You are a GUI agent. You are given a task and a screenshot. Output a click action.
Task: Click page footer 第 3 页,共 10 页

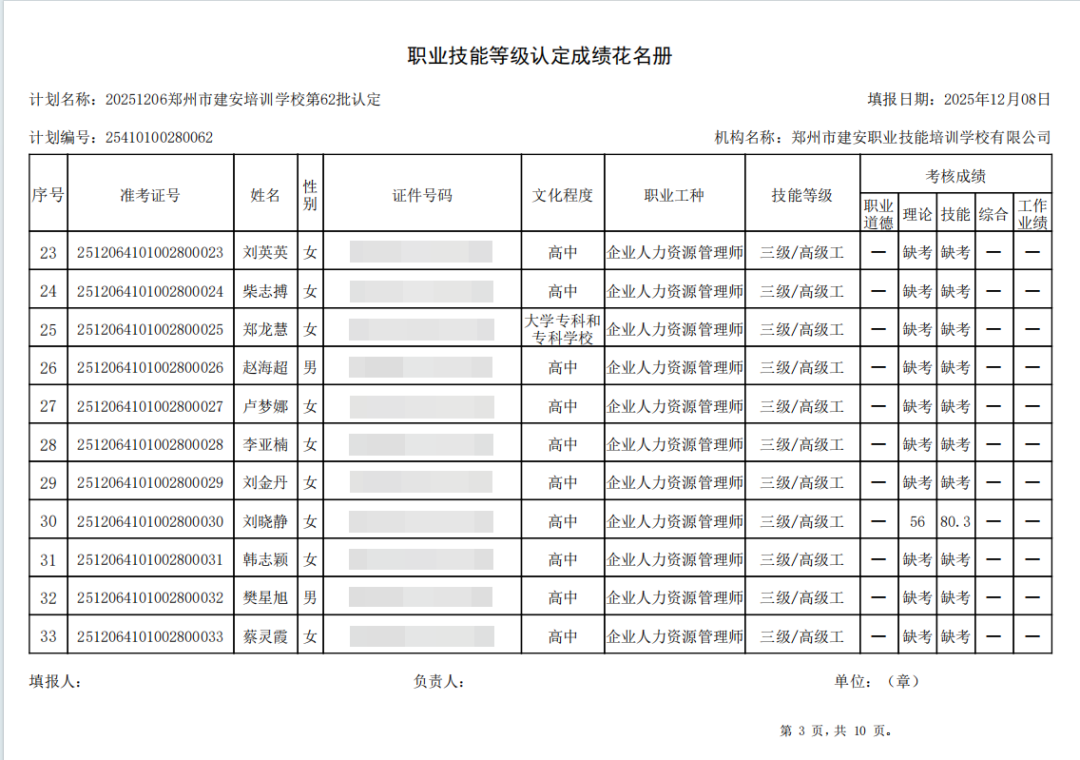835,731
